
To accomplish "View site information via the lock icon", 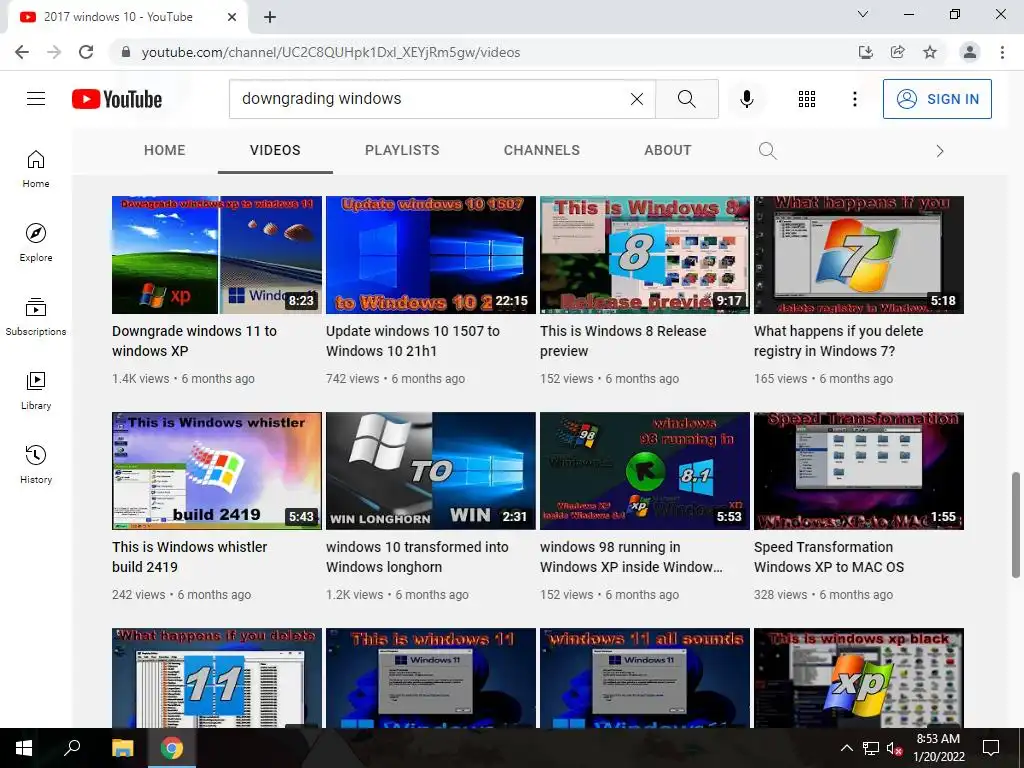I will tap(126, 52).
